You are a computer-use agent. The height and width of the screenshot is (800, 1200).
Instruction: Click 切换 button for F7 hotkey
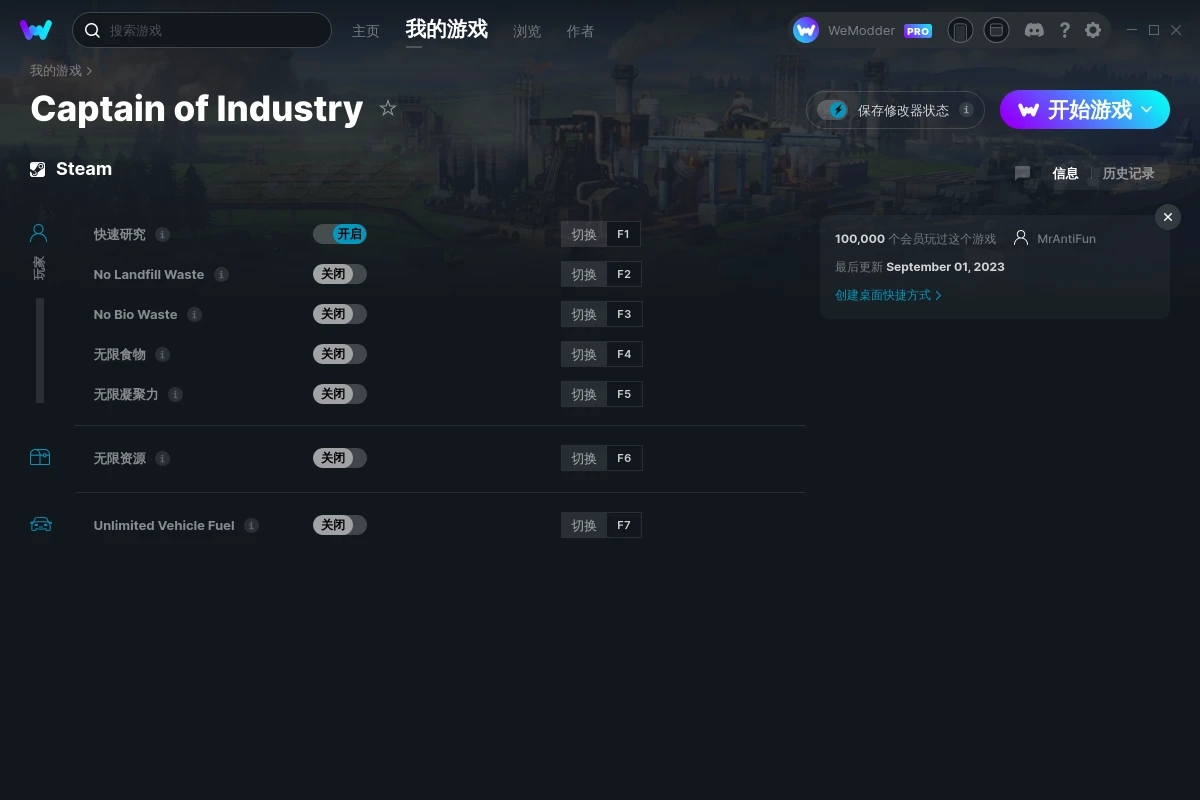click(584, 525)
